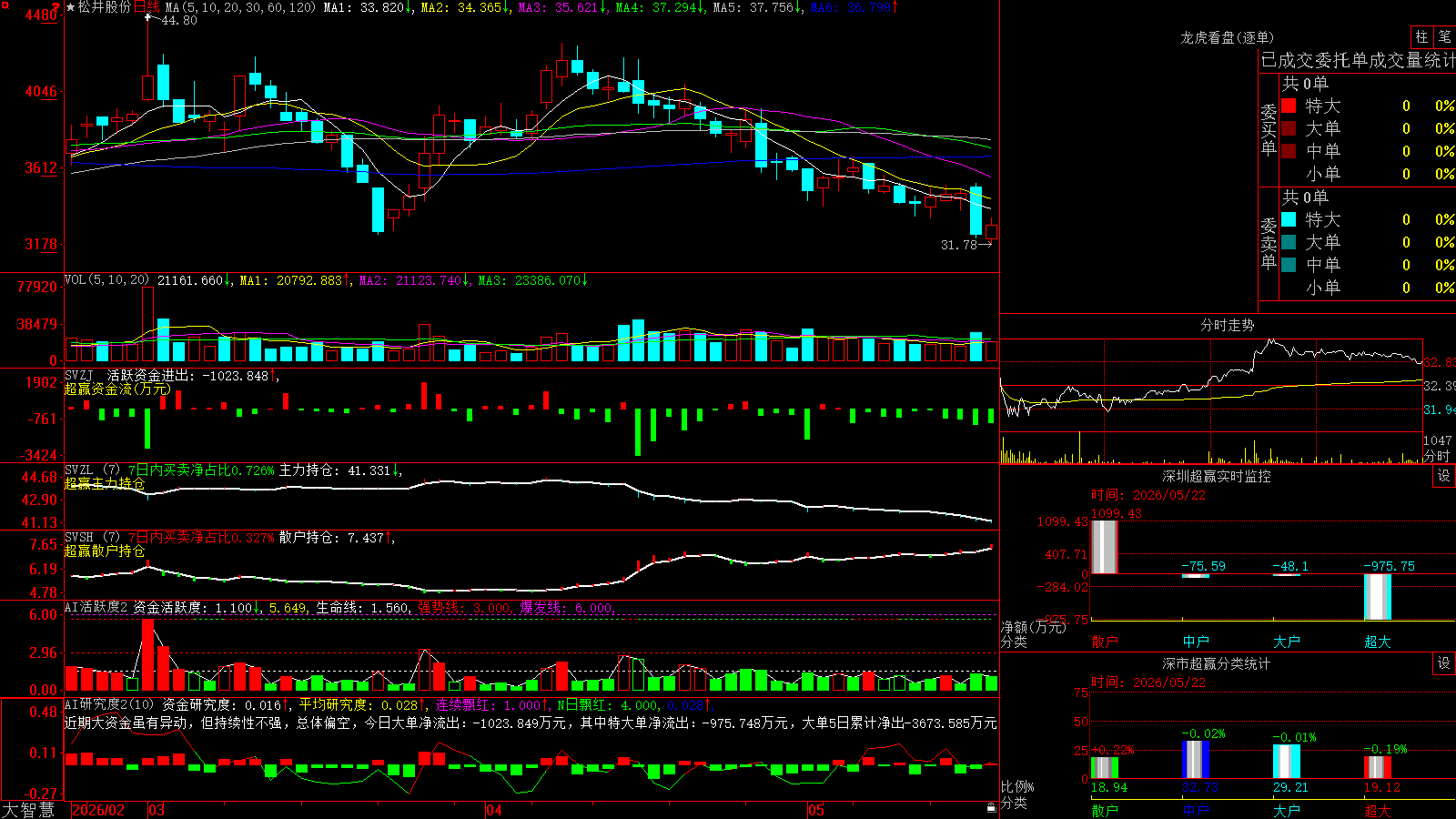The image size is (1456, 819).
Task: Click the 散户持仓: 7.437 value
Action: (x=337, y=538)
